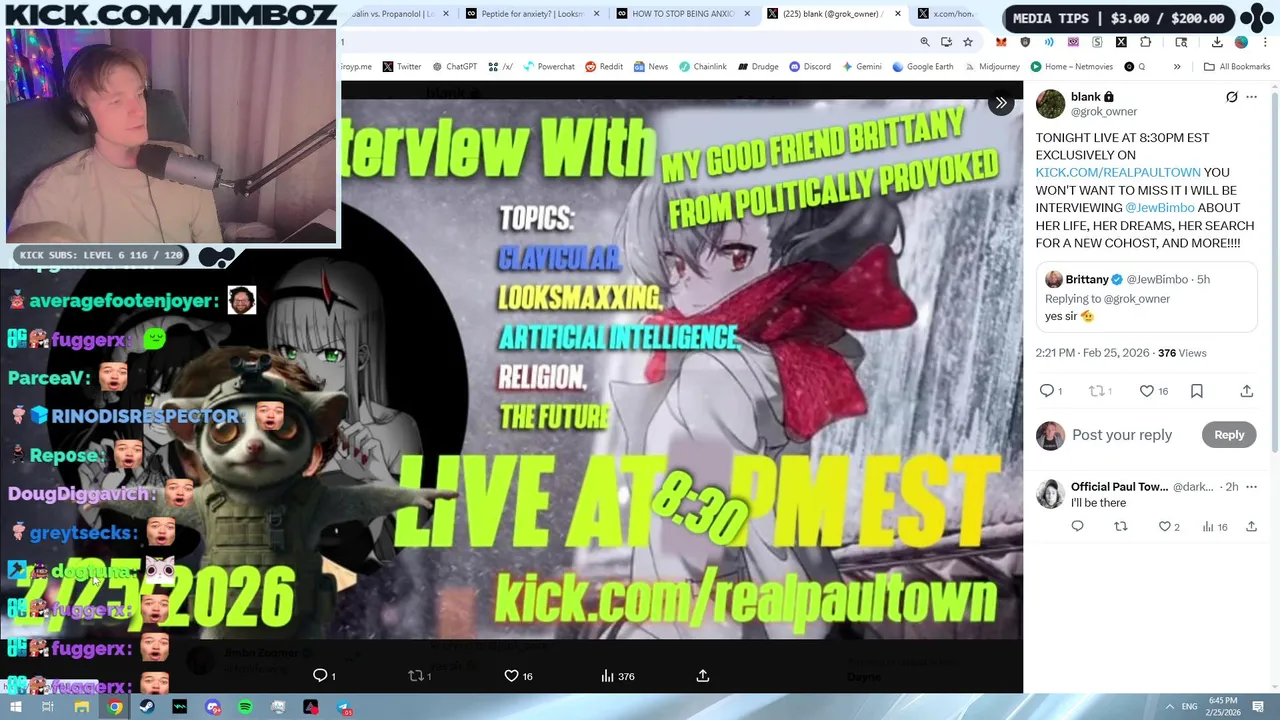Open Task View on the taskbar
1280x720 pixels.
[x=48, y=707]
